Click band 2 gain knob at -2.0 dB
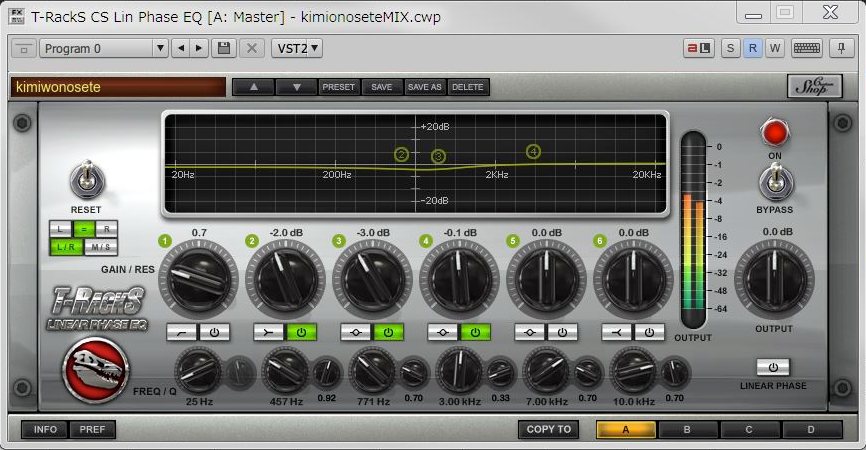This screenshot has height=450, width=866. 286,280
